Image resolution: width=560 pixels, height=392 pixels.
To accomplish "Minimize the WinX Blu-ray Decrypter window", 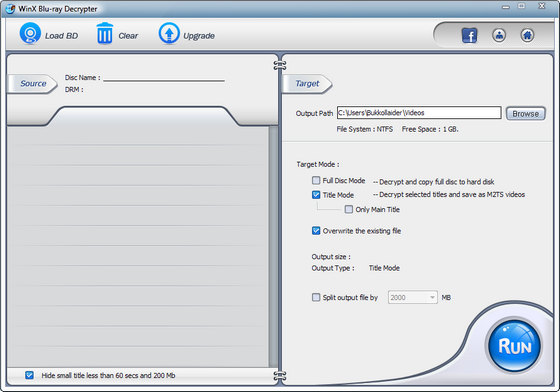I will point(506,6).
